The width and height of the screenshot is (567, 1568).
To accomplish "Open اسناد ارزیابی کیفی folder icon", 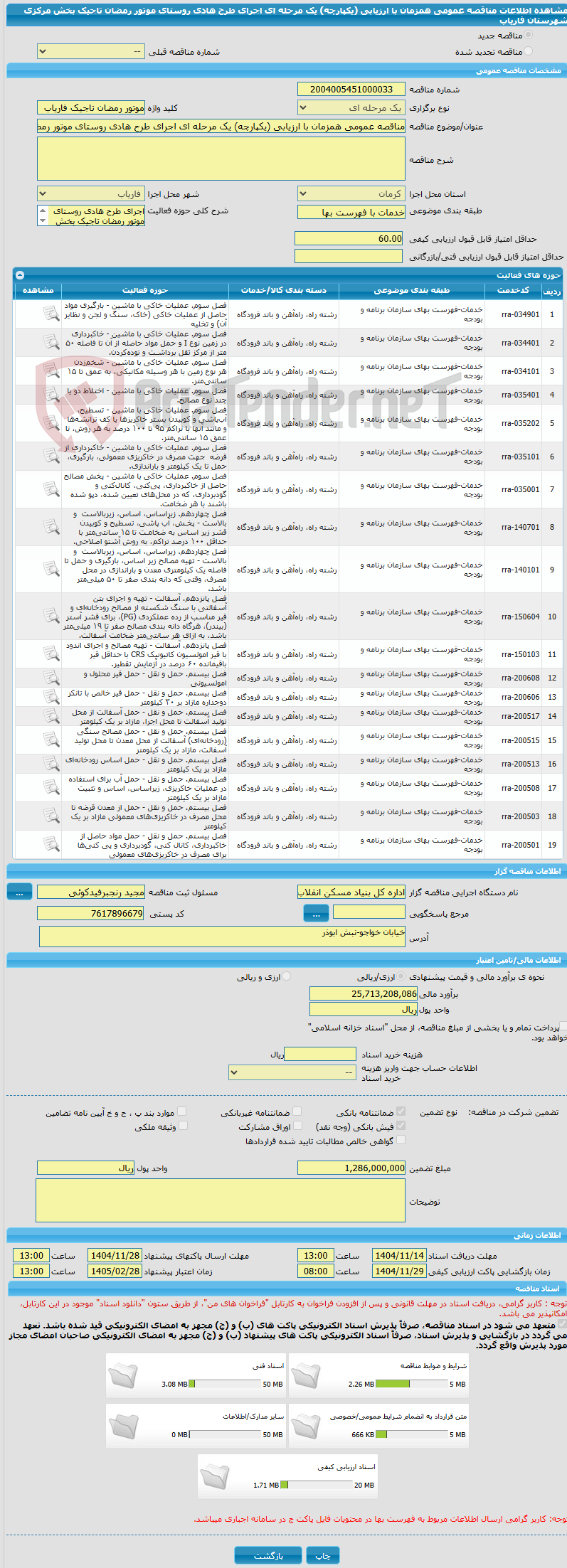I will pyautogui.click(x=215, y=1476).
